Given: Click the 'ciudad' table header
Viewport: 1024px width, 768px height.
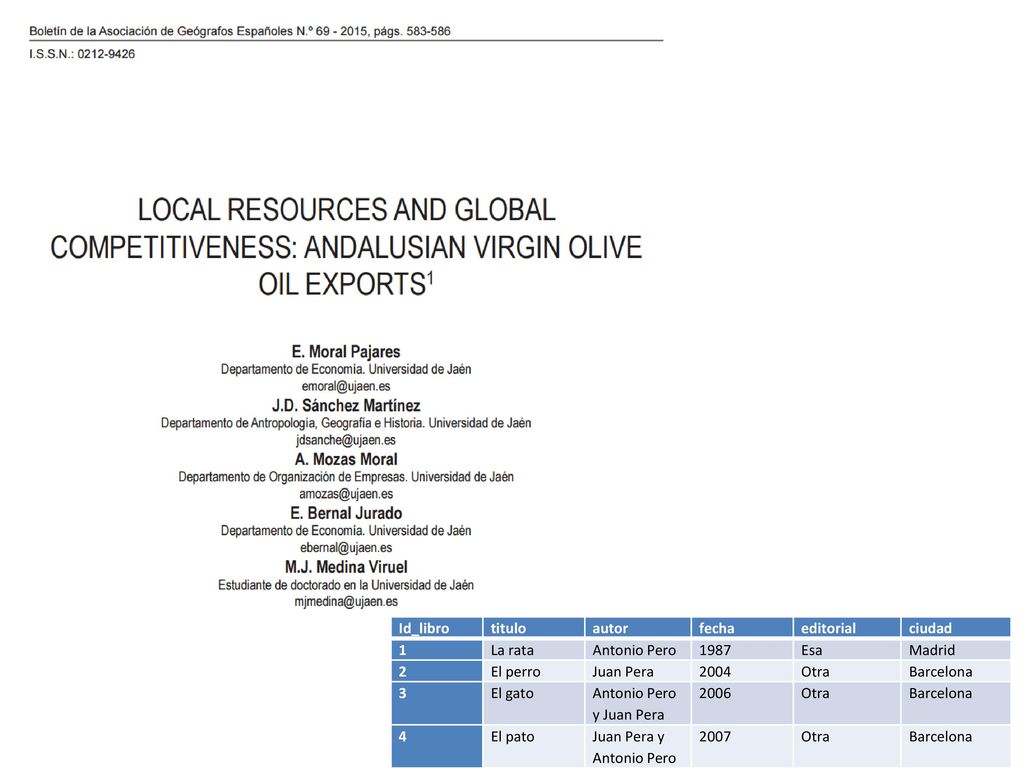Looking at the screenshot, I should [x=956, y=628].
